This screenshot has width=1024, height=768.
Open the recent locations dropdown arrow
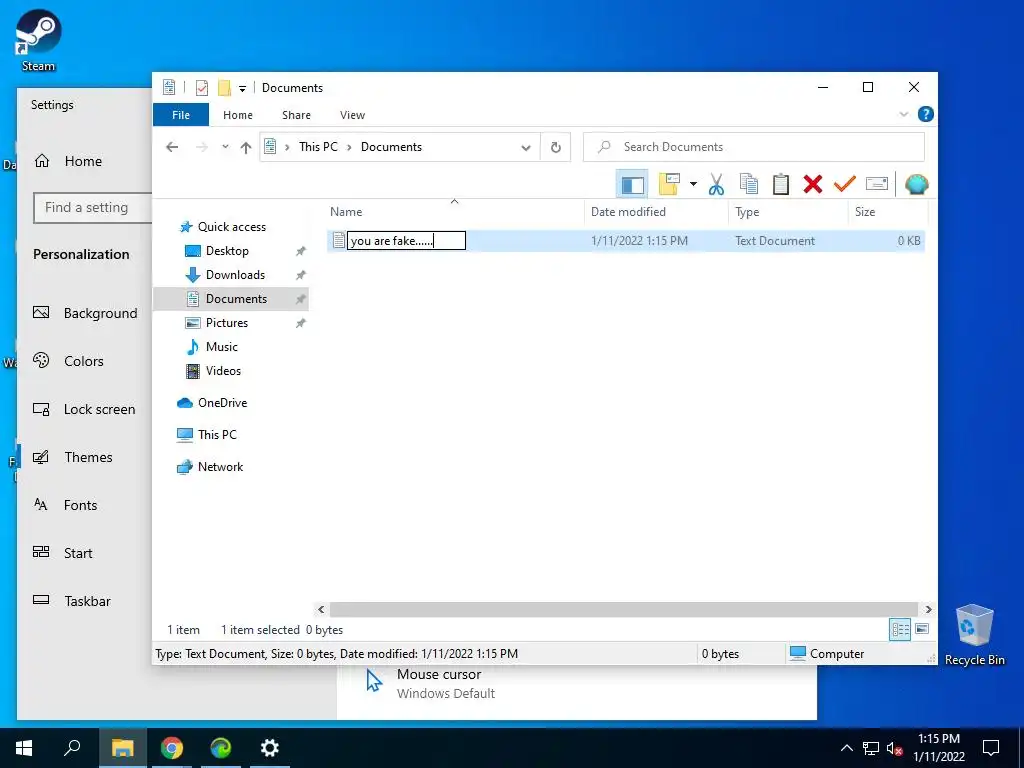pyautogui.click(x=225, y=147)
